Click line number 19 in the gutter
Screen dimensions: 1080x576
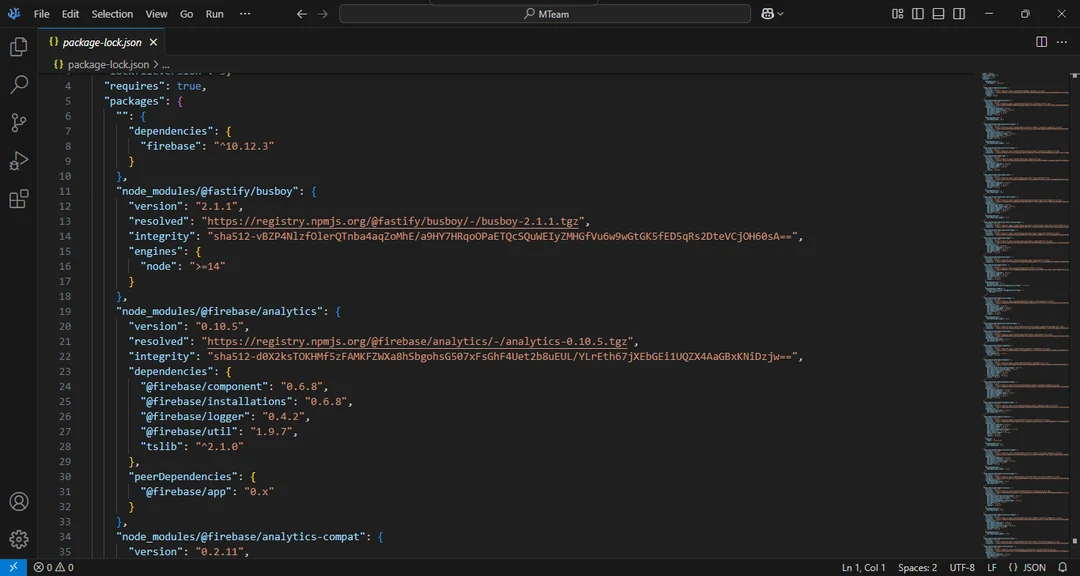[x=65, y=311]
